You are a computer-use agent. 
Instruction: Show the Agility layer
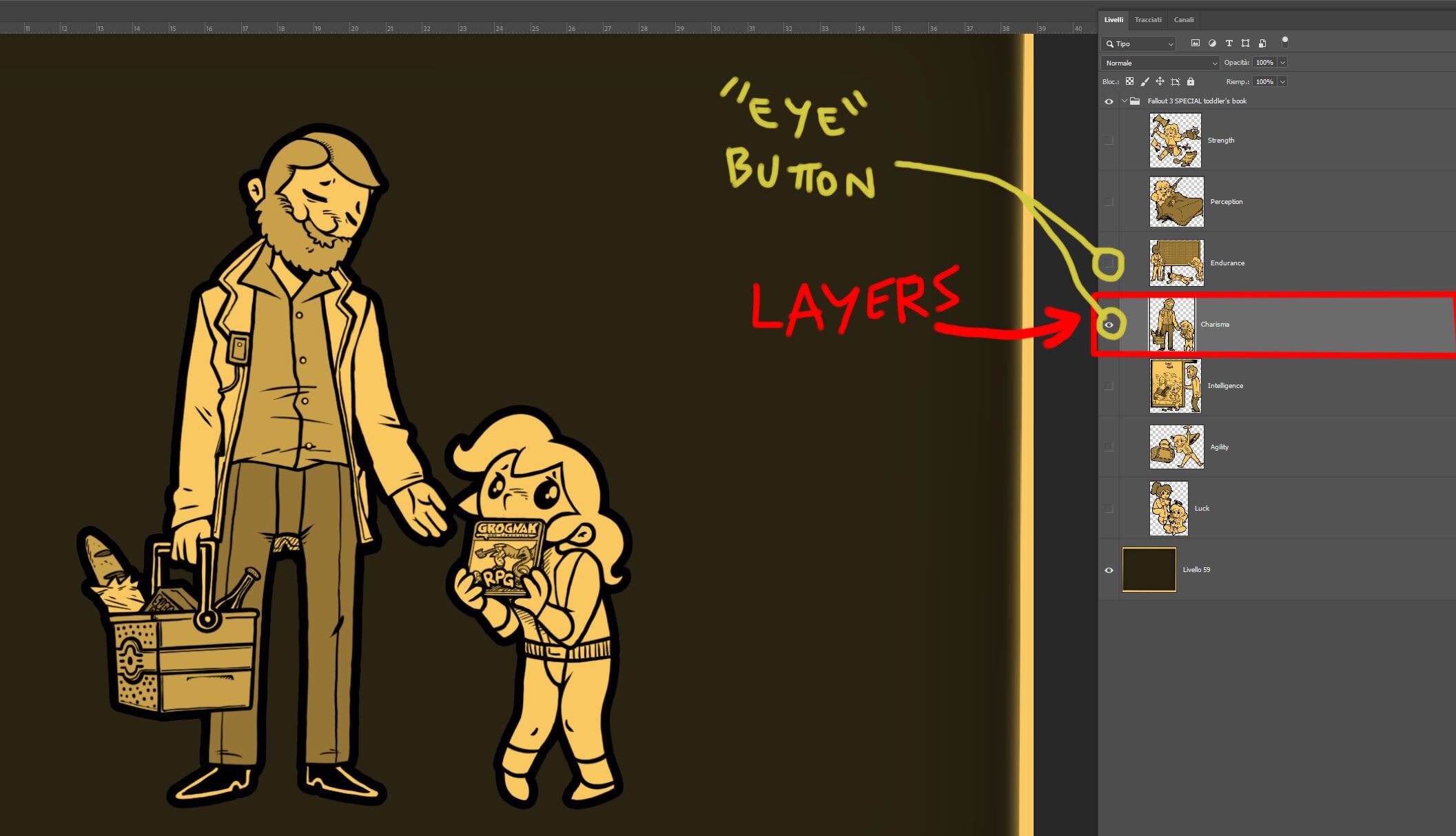pos(1109,447)
